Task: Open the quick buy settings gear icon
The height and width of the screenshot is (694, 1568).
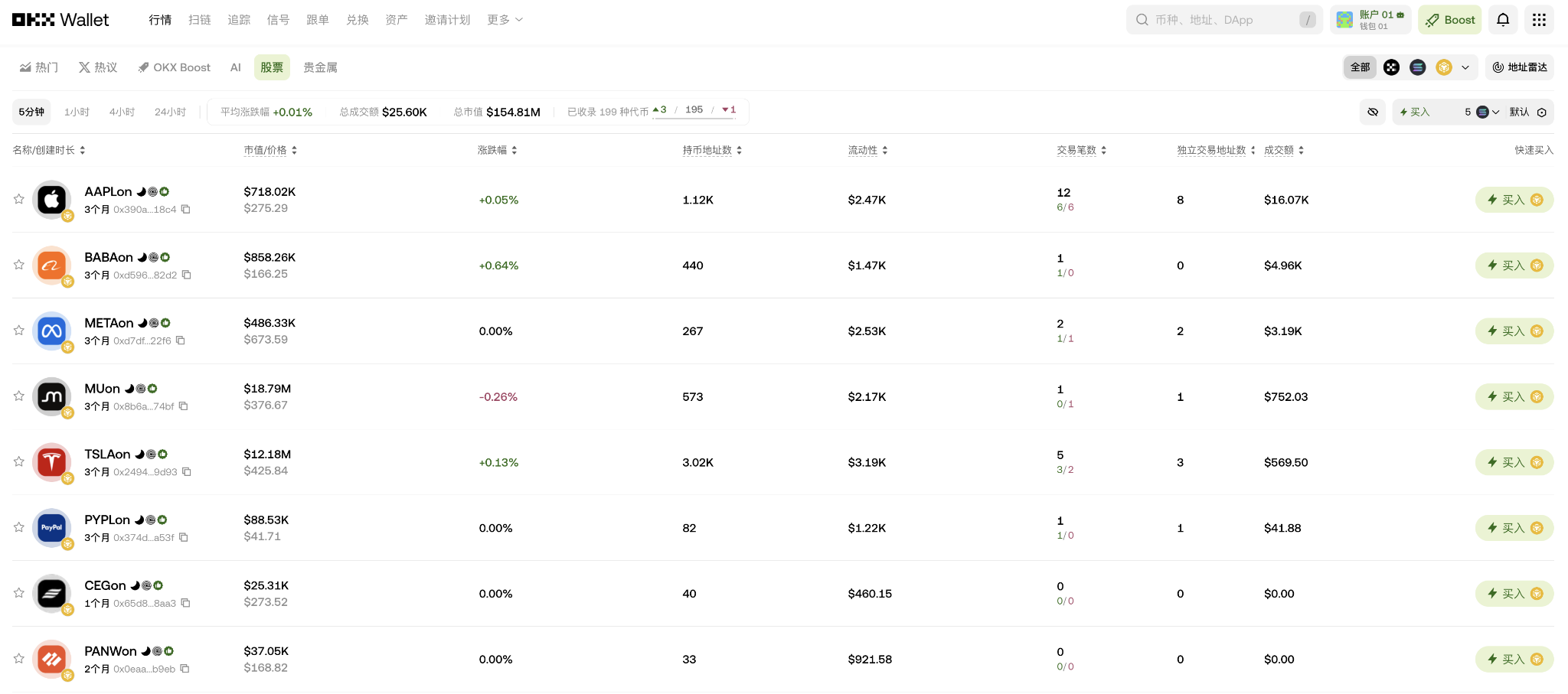Action: [x=1542, y=112]
